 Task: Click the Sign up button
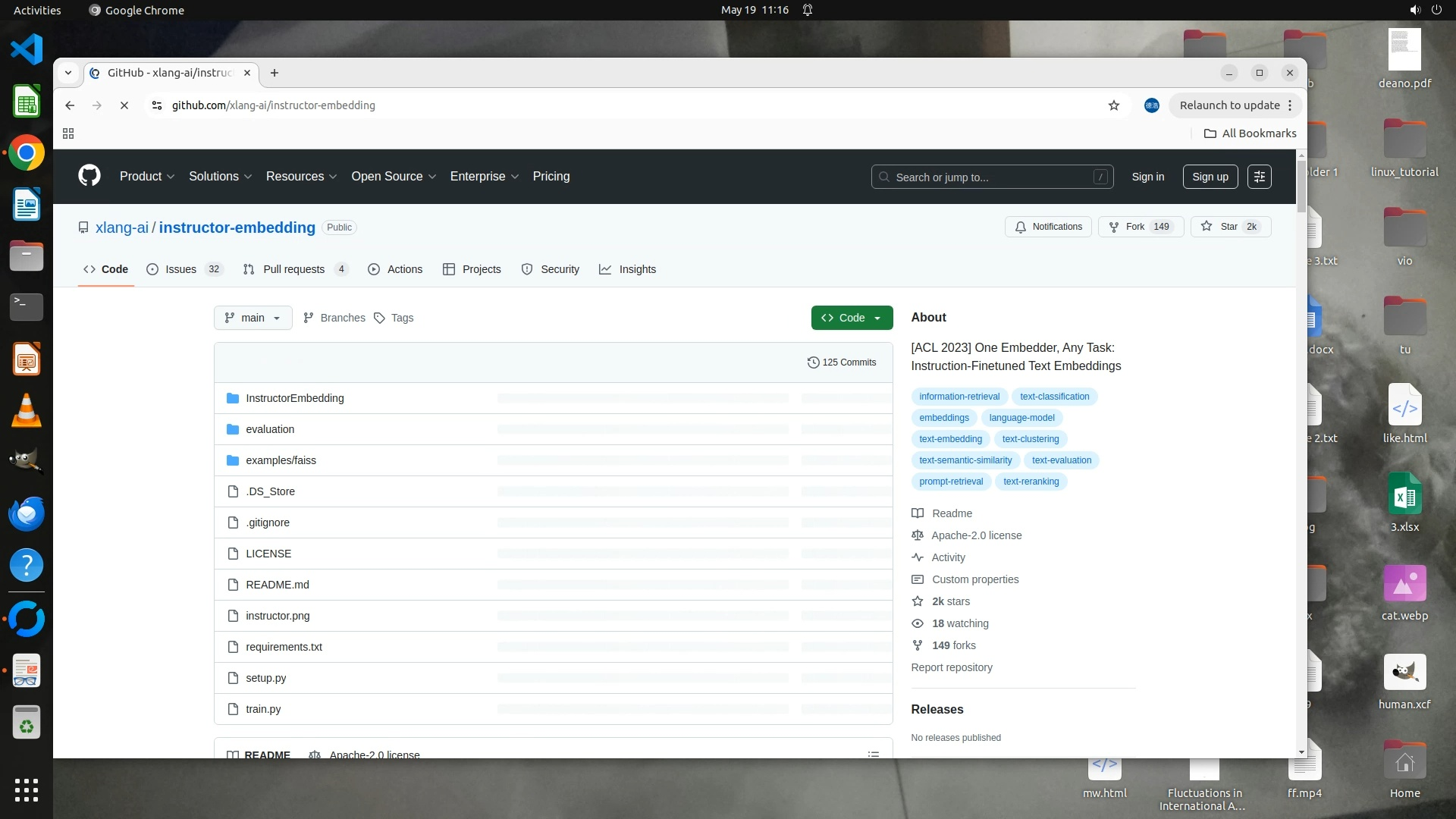(1210, 177)
